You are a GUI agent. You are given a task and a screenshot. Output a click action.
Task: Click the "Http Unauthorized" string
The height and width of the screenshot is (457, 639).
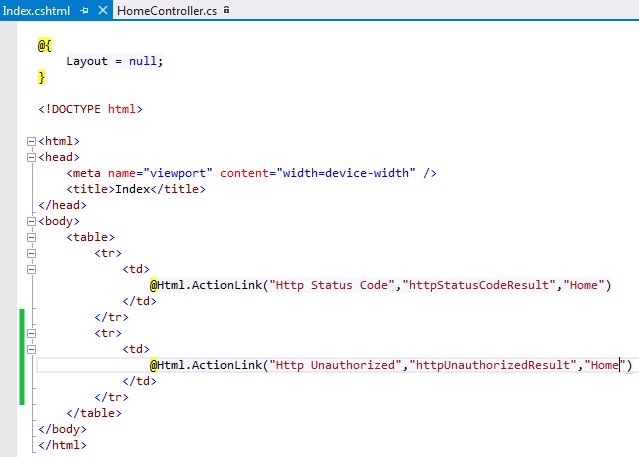click(x=335, y=365)
